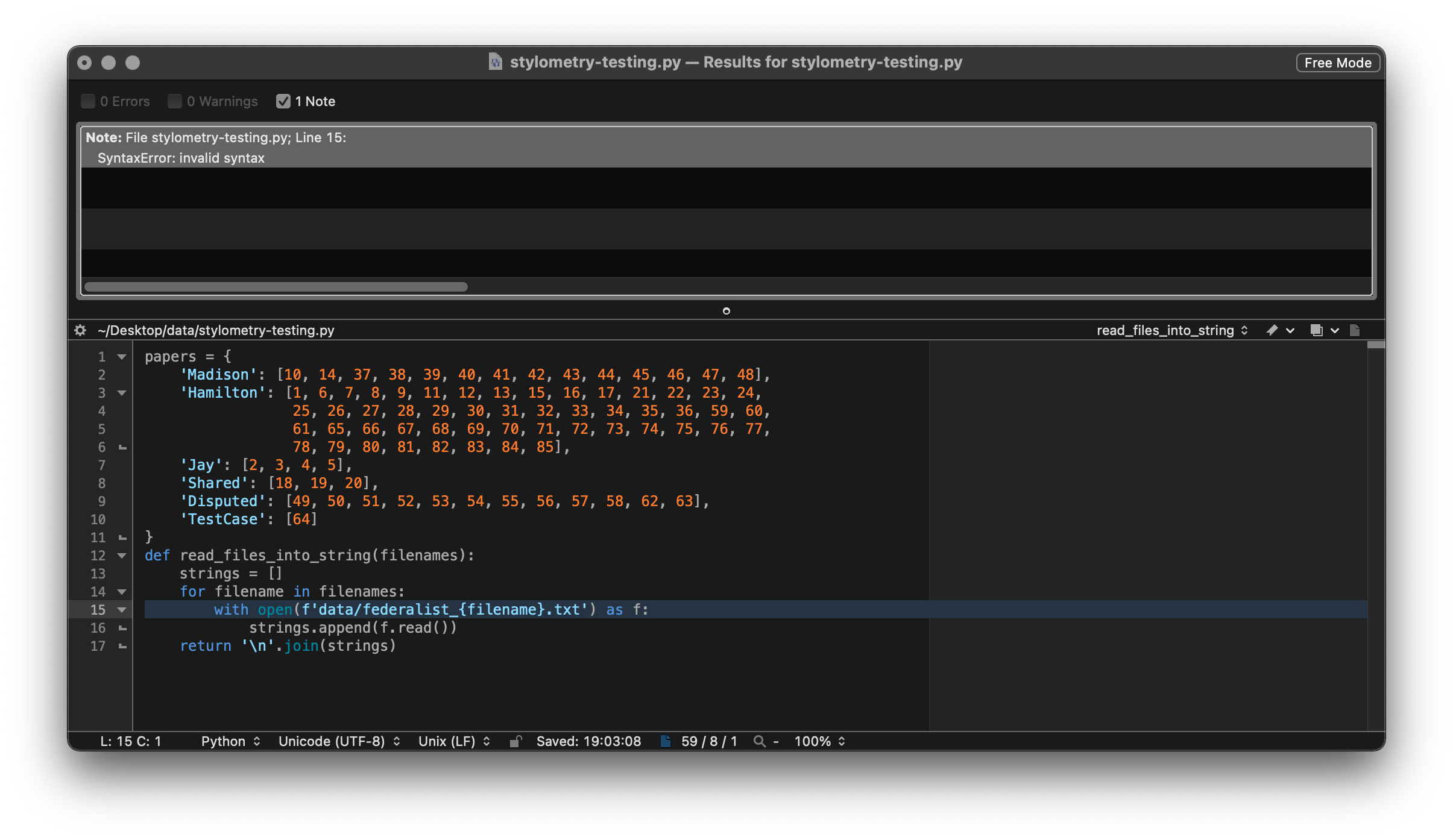Screen dimensions: 1453x840
Task: Collapse the fold triangle on line 12
Action: [122, 556]
